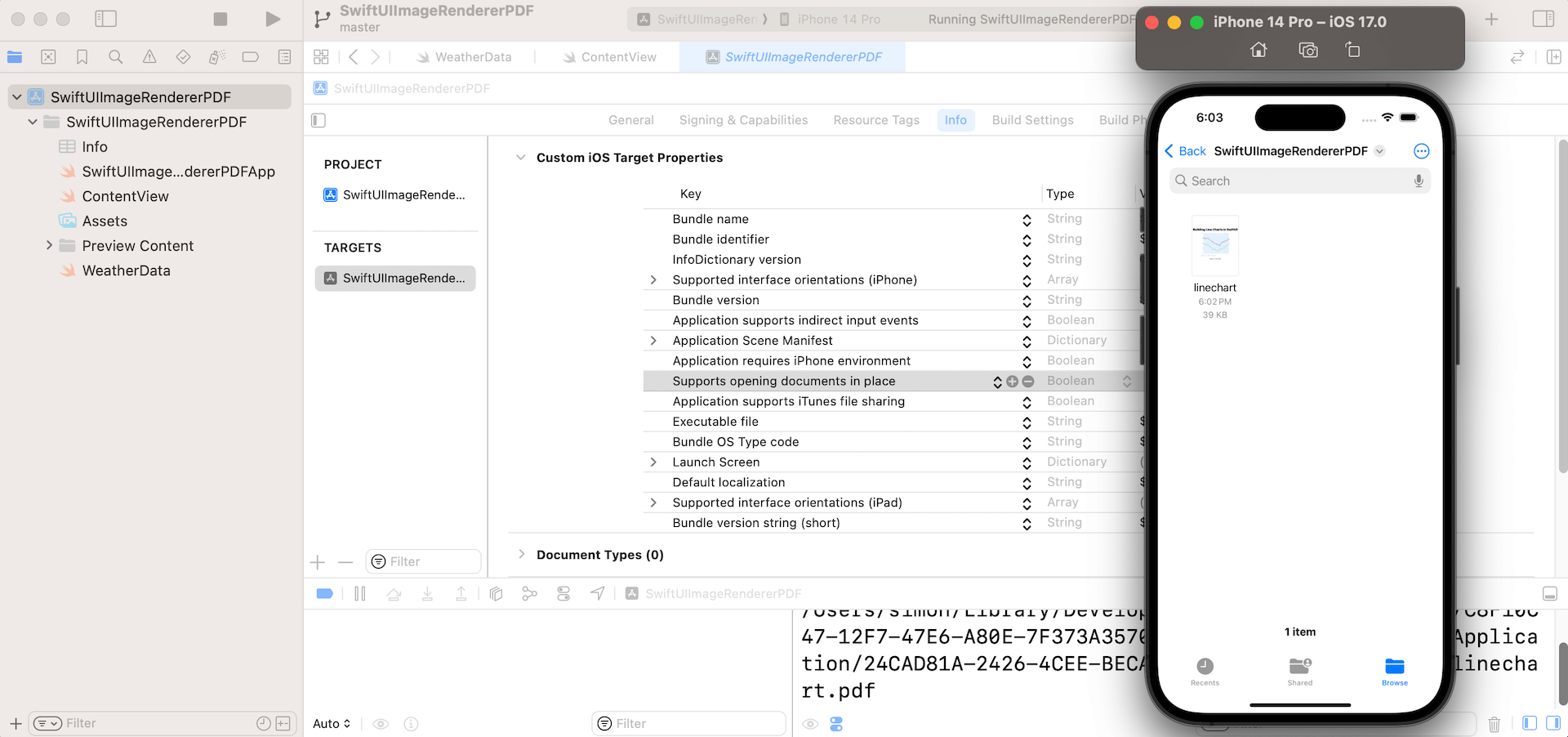
Task: Click the Run play button
Action: click(273, 19)
